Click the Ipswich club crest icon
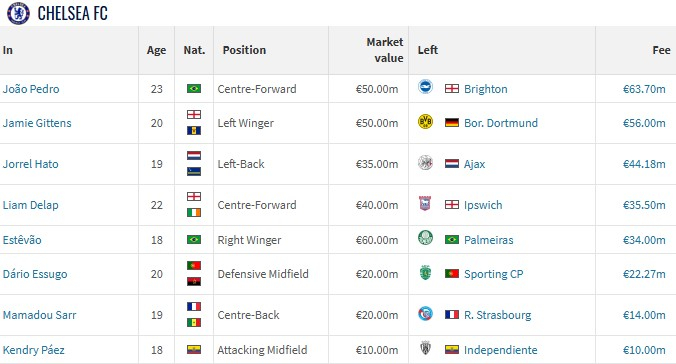Image resolution: width=676 pixels, height=364 pixels. click(x=425, y=203)
